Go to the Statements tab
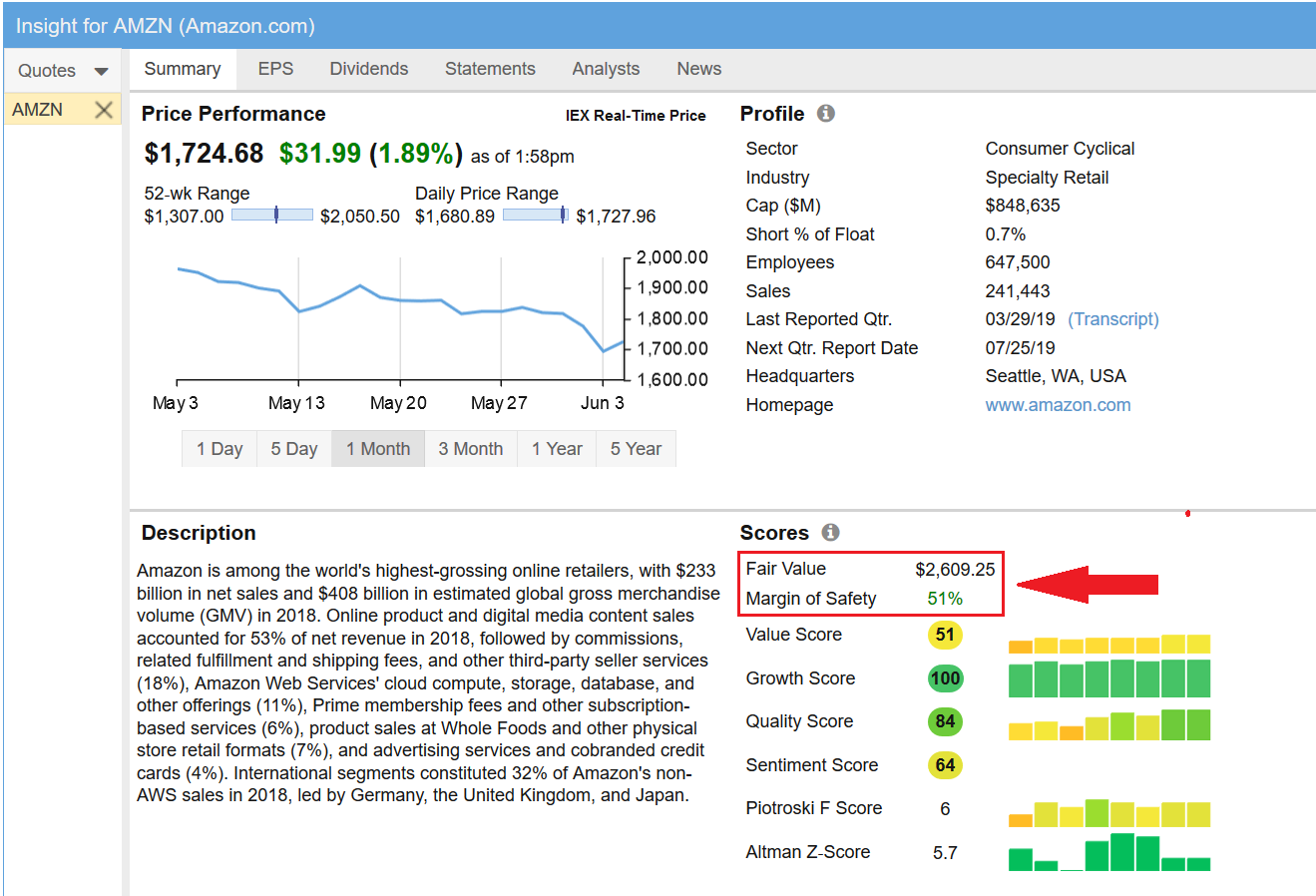The image size is (1316, 896). pyautogui.click(x=490, y=69)
